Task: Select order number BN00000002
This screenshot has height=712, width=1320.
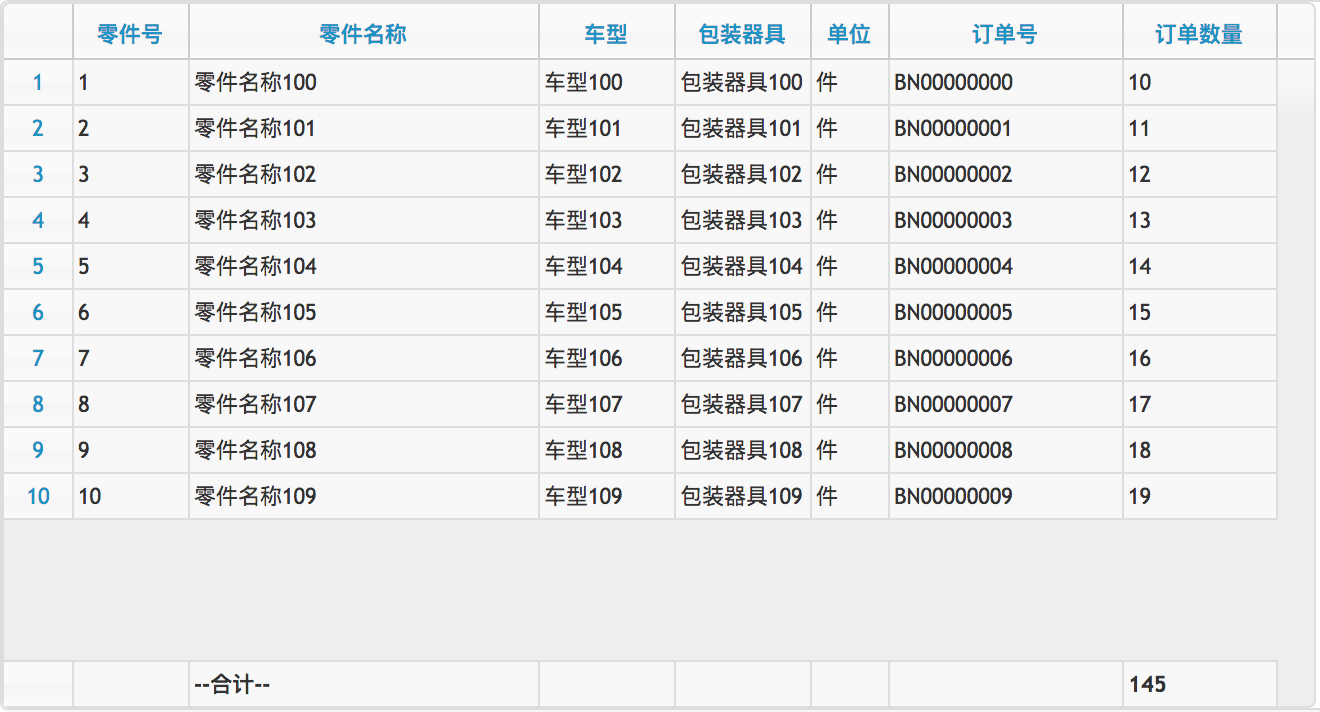Action: coord(1006,175)
